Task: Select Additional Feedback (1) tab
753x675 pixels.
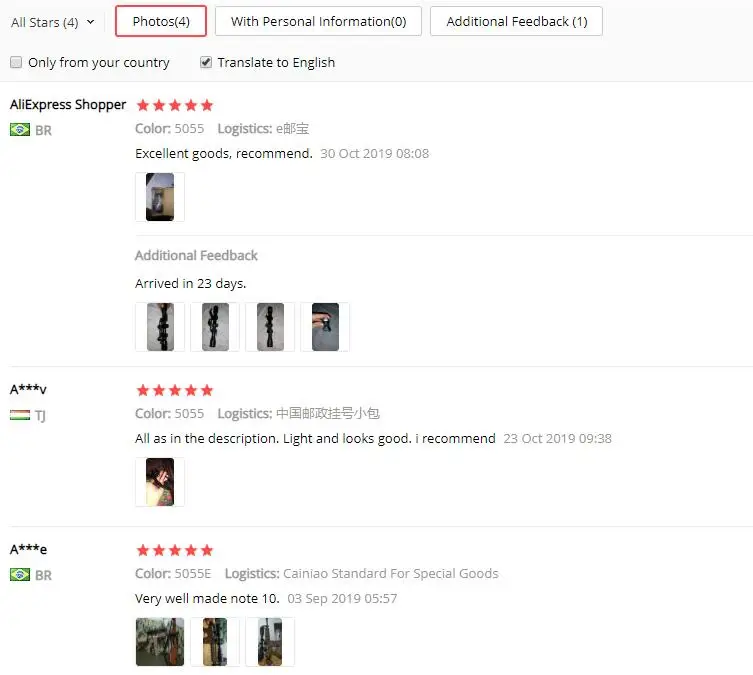Action: [x=516, y=21]
